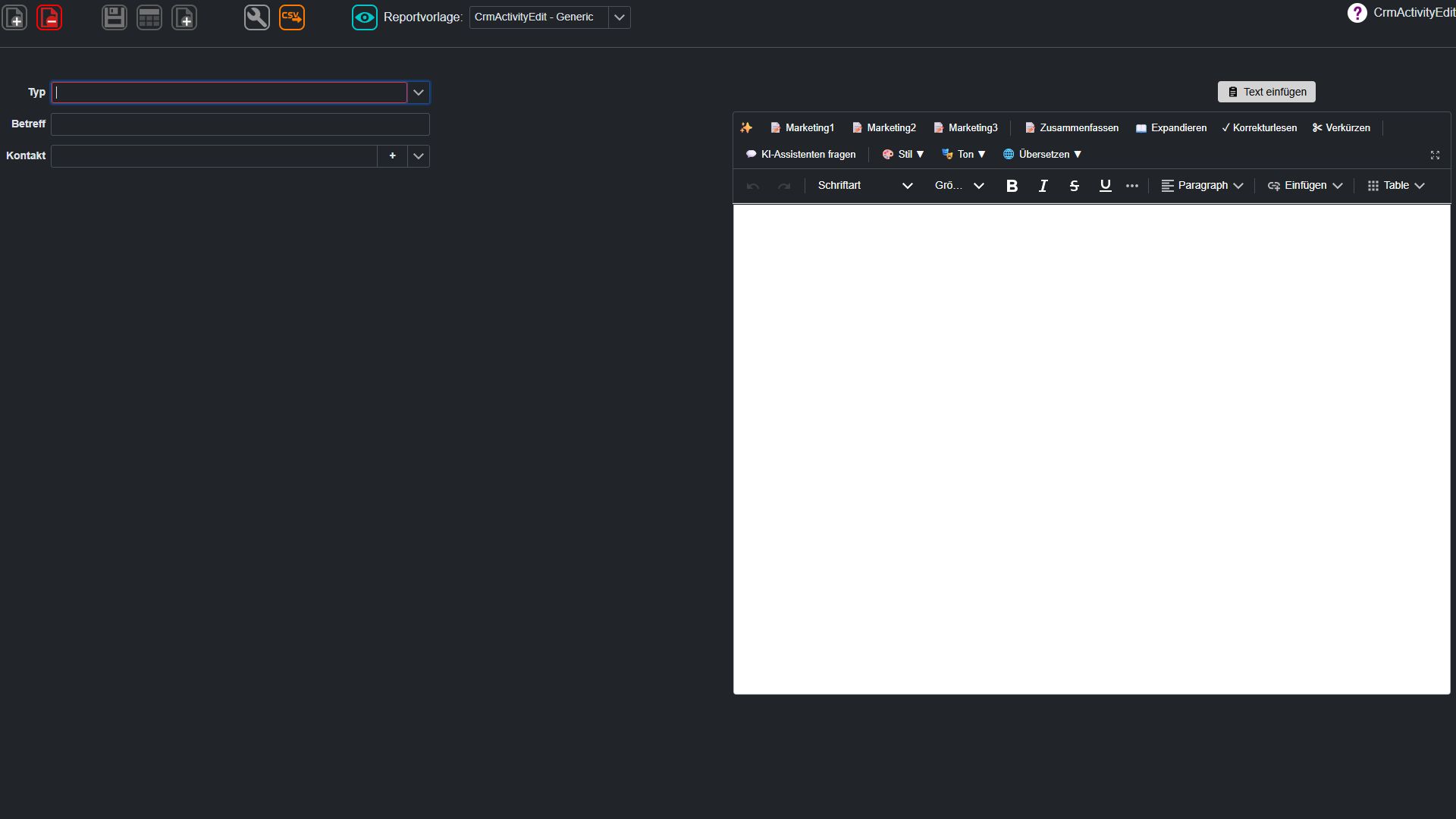Open the Einfügen insert dropdown

pyautogui.click(x=1305, y=186)
